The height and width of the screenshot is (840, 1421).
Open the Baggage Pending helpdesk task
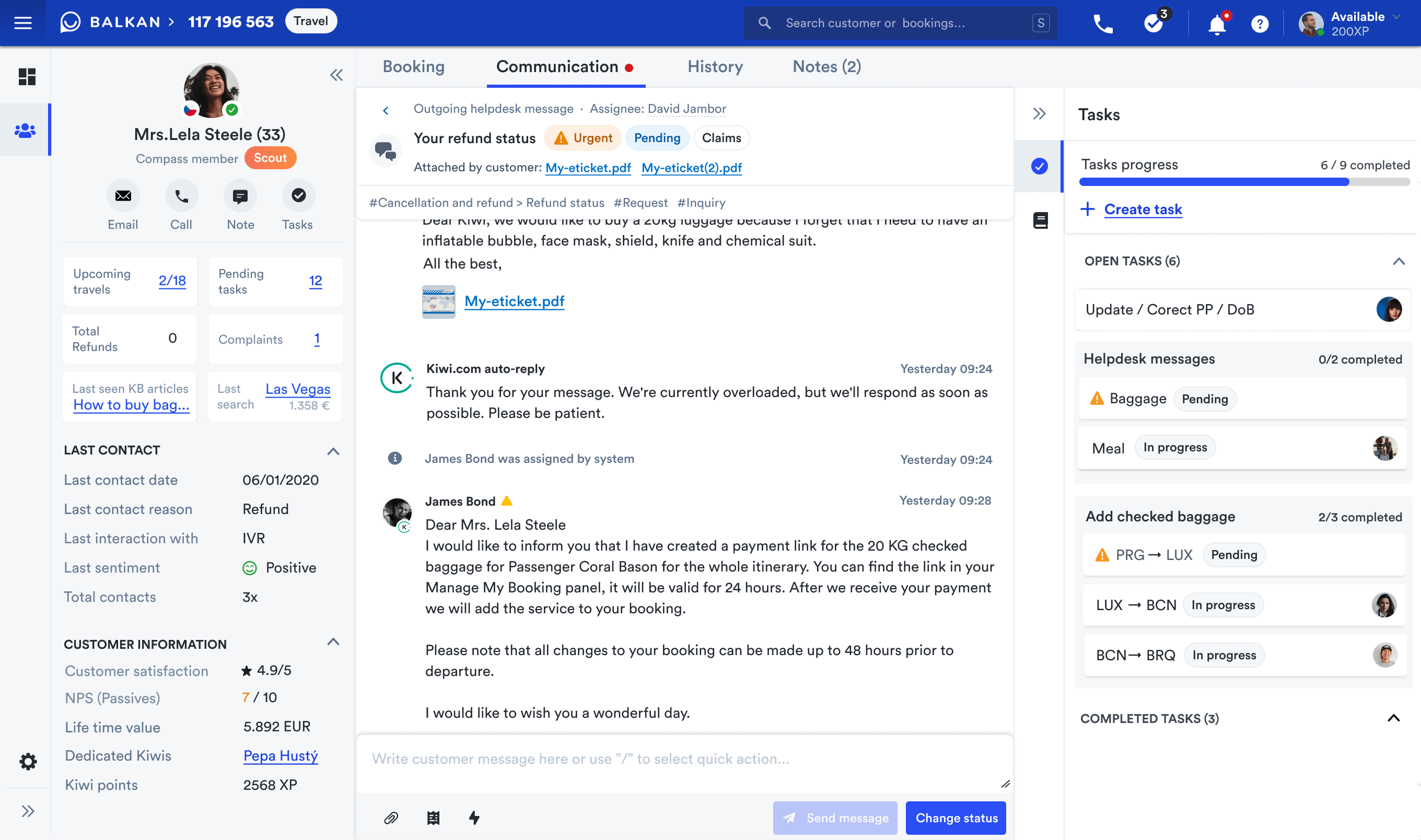point(1242,399)
